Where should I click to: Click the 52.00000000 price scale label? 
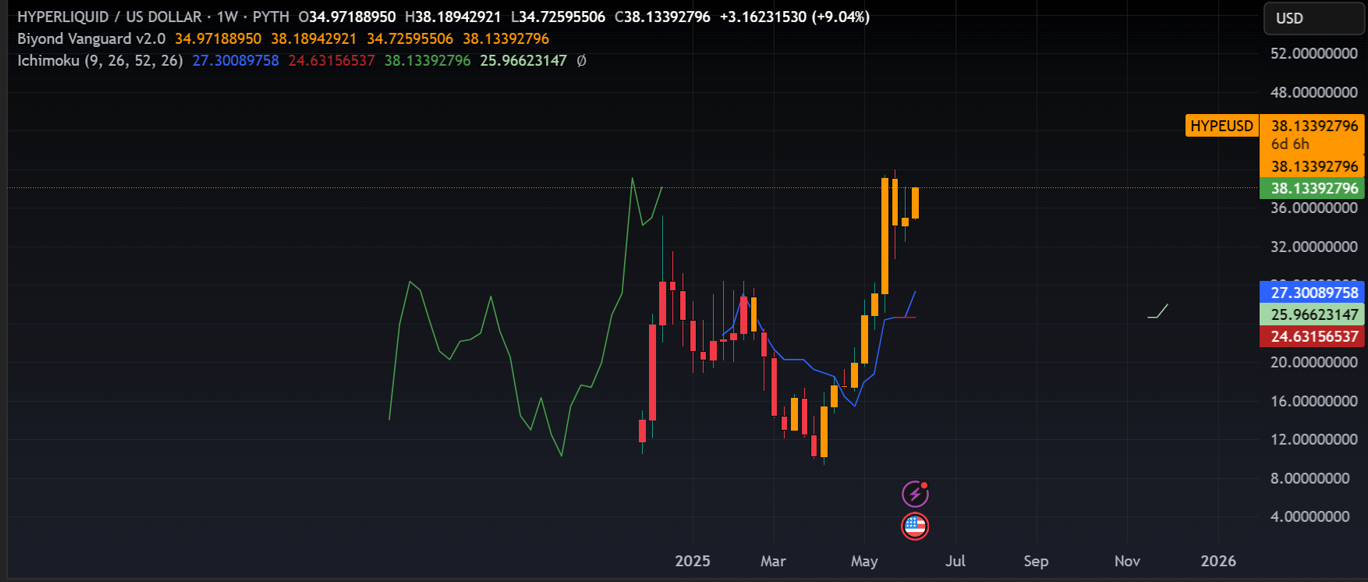[x=1314, y=53]
